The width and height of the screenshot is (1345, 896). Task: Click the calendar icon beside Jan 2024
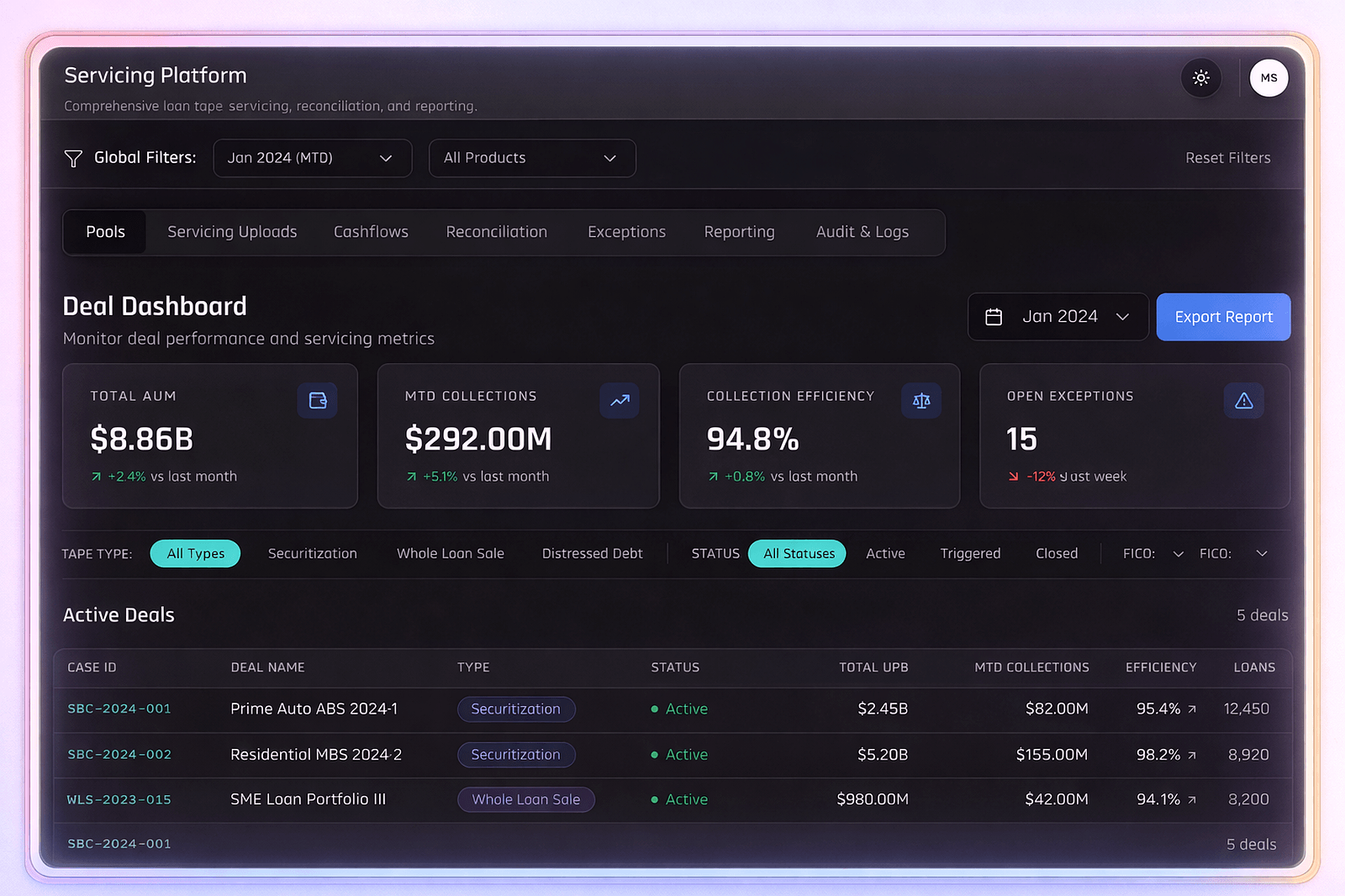click(994, 317)
